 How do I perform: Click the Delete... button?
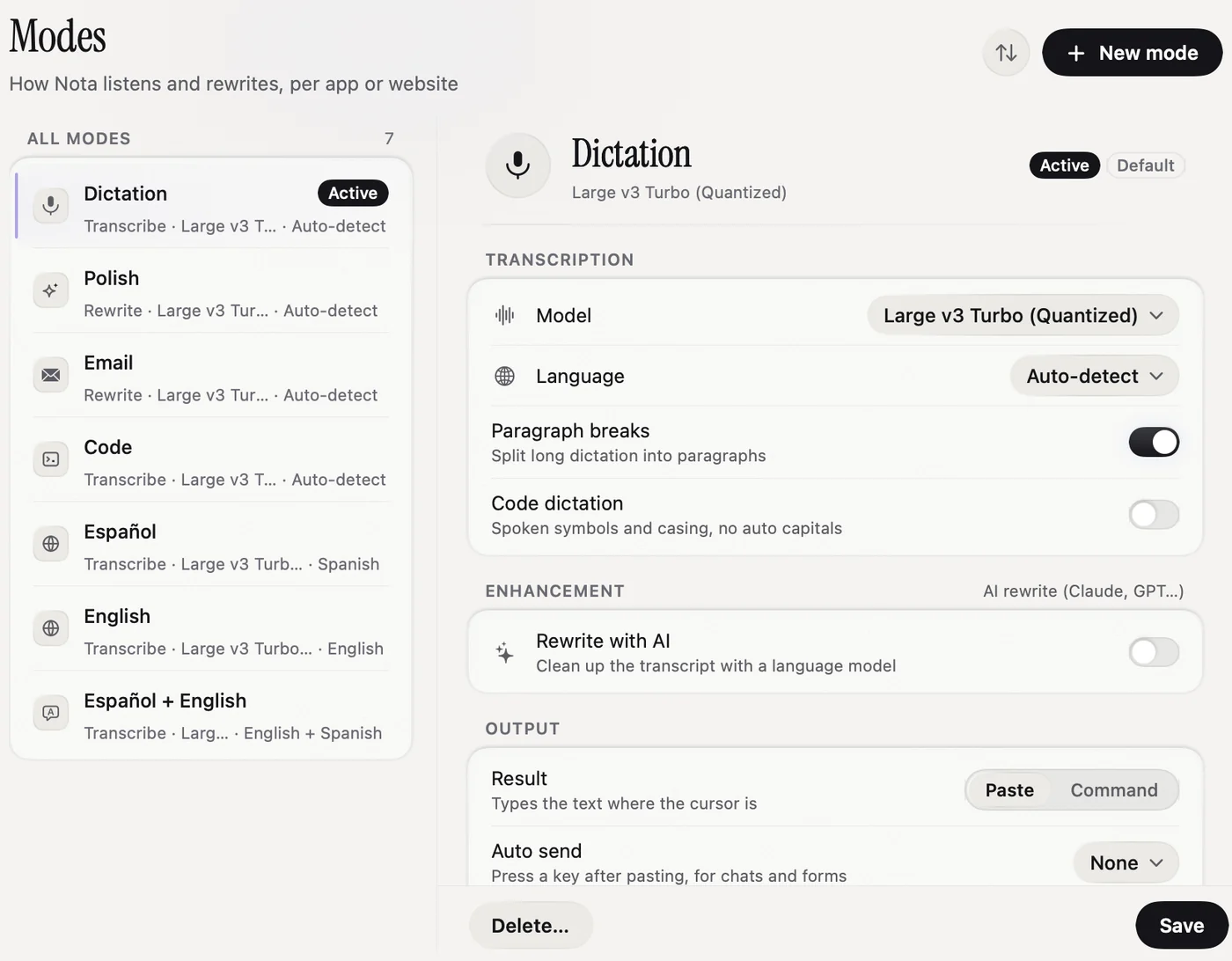531,925
